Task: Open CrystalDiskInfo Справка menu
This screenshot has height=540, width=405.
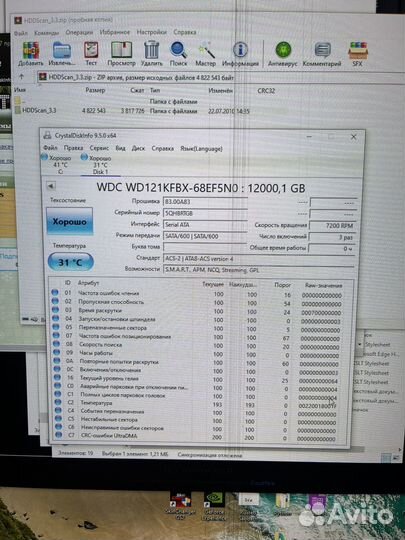Action: (x=163, y=148)
